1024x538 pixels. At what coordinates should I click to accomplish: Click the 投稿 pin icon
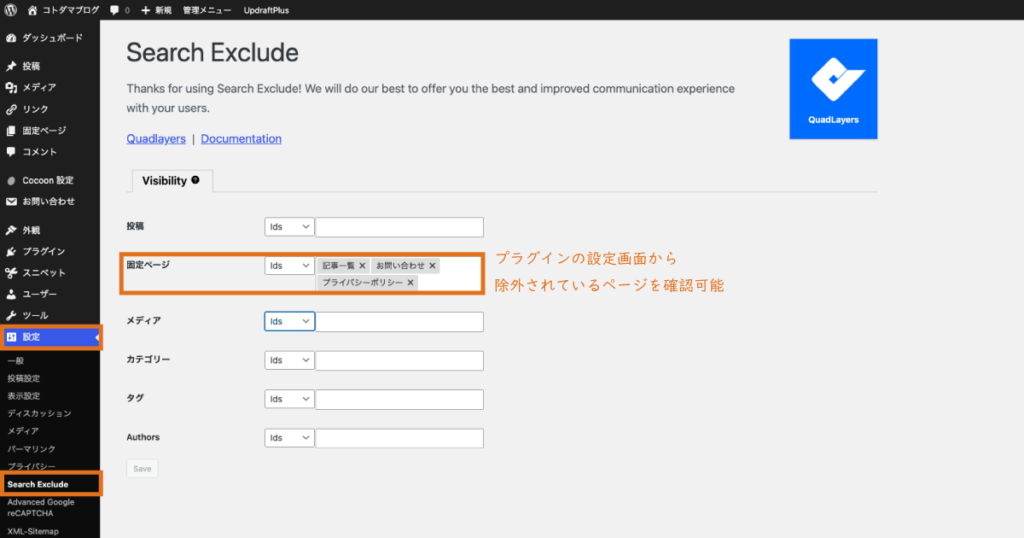coord(11,66)
